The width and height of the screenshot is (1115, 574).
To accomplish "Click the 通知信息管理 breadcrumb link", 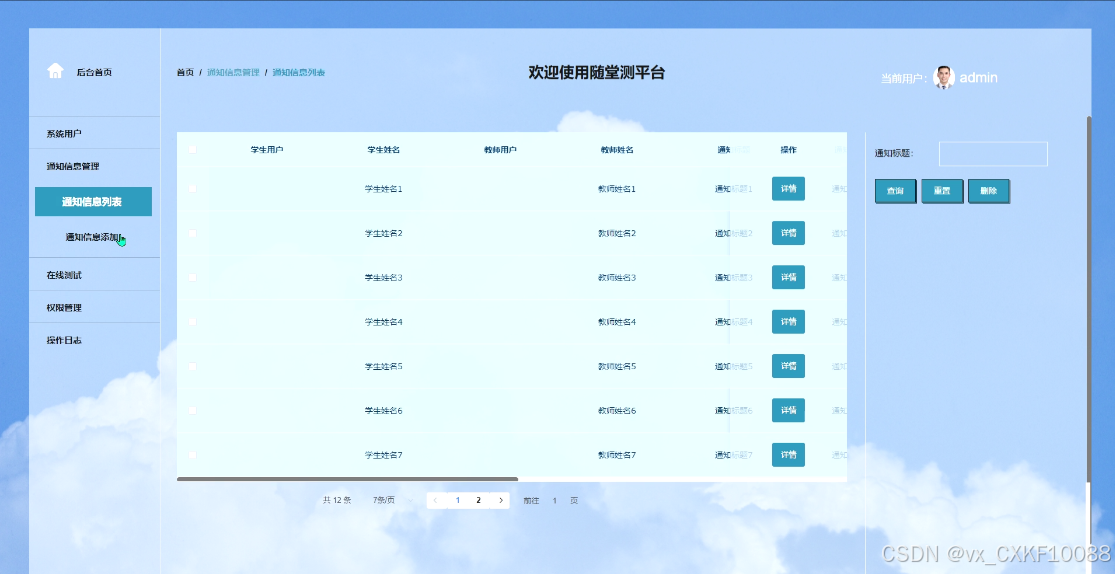I will click(233, 73).
